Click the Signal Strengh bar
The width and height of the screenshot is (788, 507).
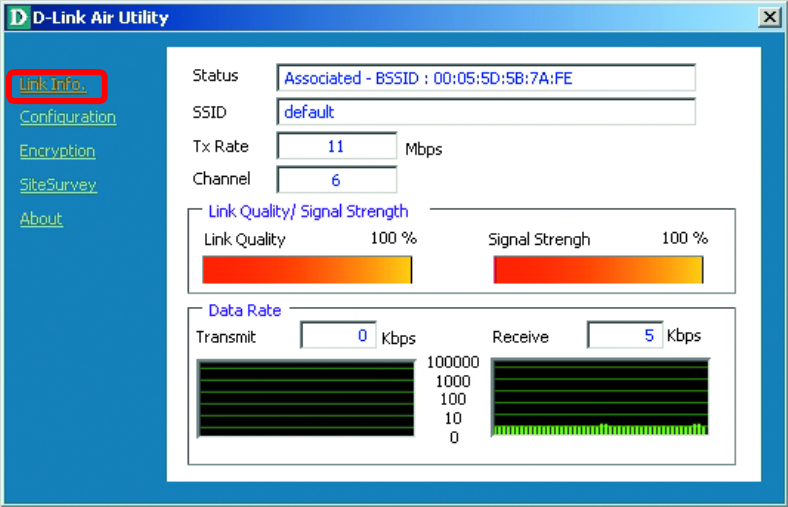tap(598, 270)
